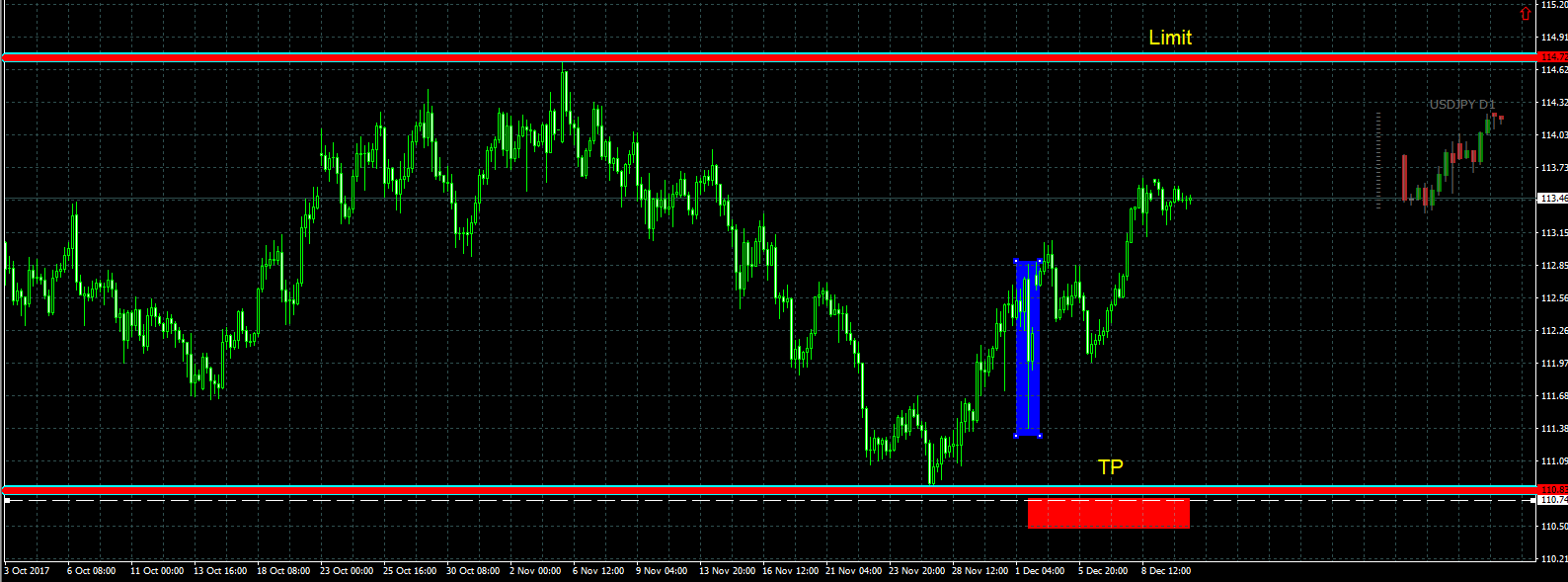Click the 110.74 dashed line price label
The width and height of the screenshot is (1568, 582).
[1553, 500]
